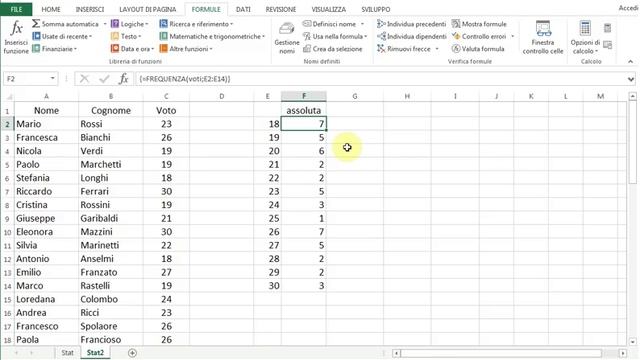Switch to the INSERISCI tab
The image size is (640, 360).
tap(90, 9)
